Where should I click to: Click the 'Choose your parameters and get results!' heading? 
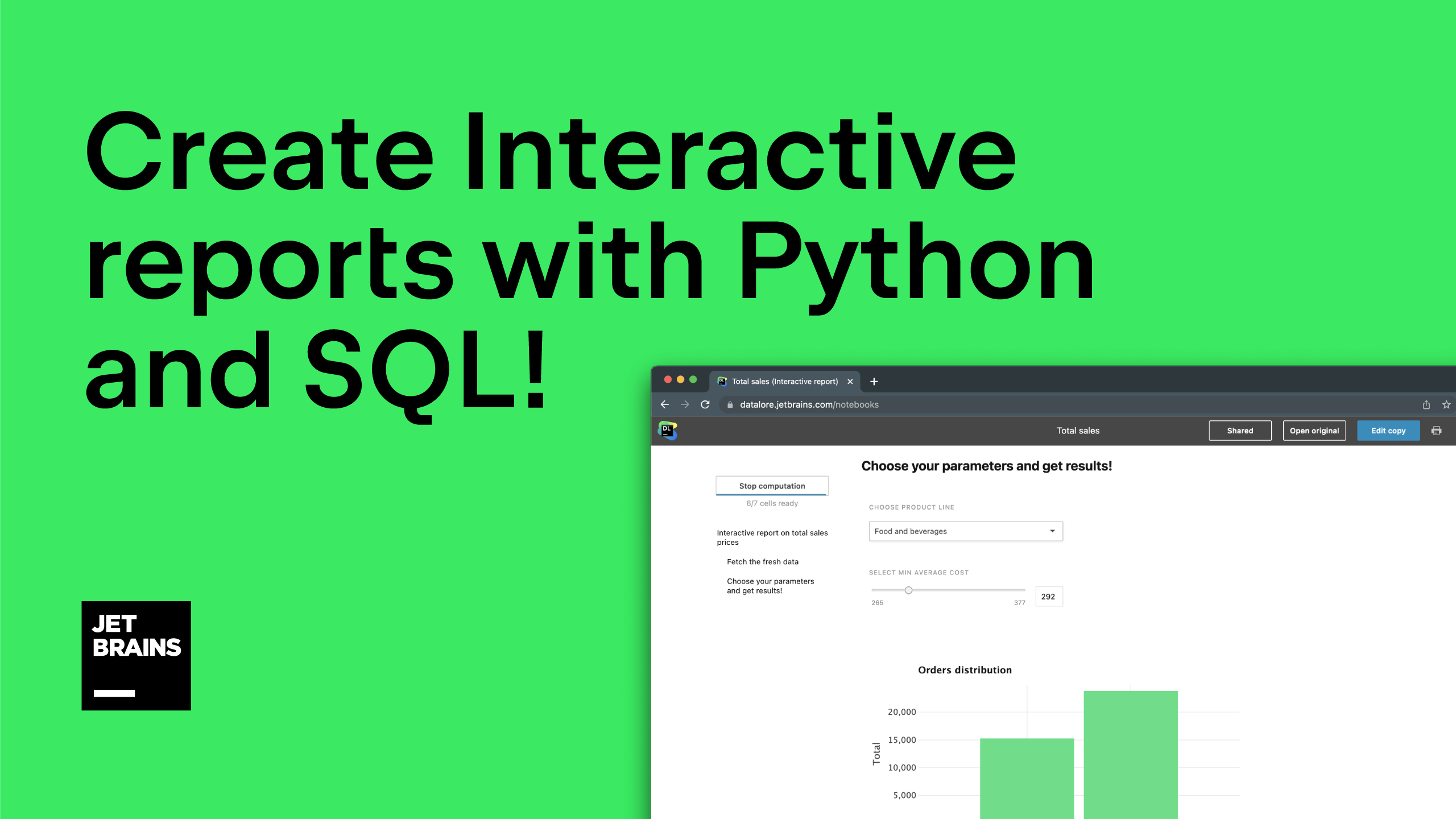coord(986,466)
